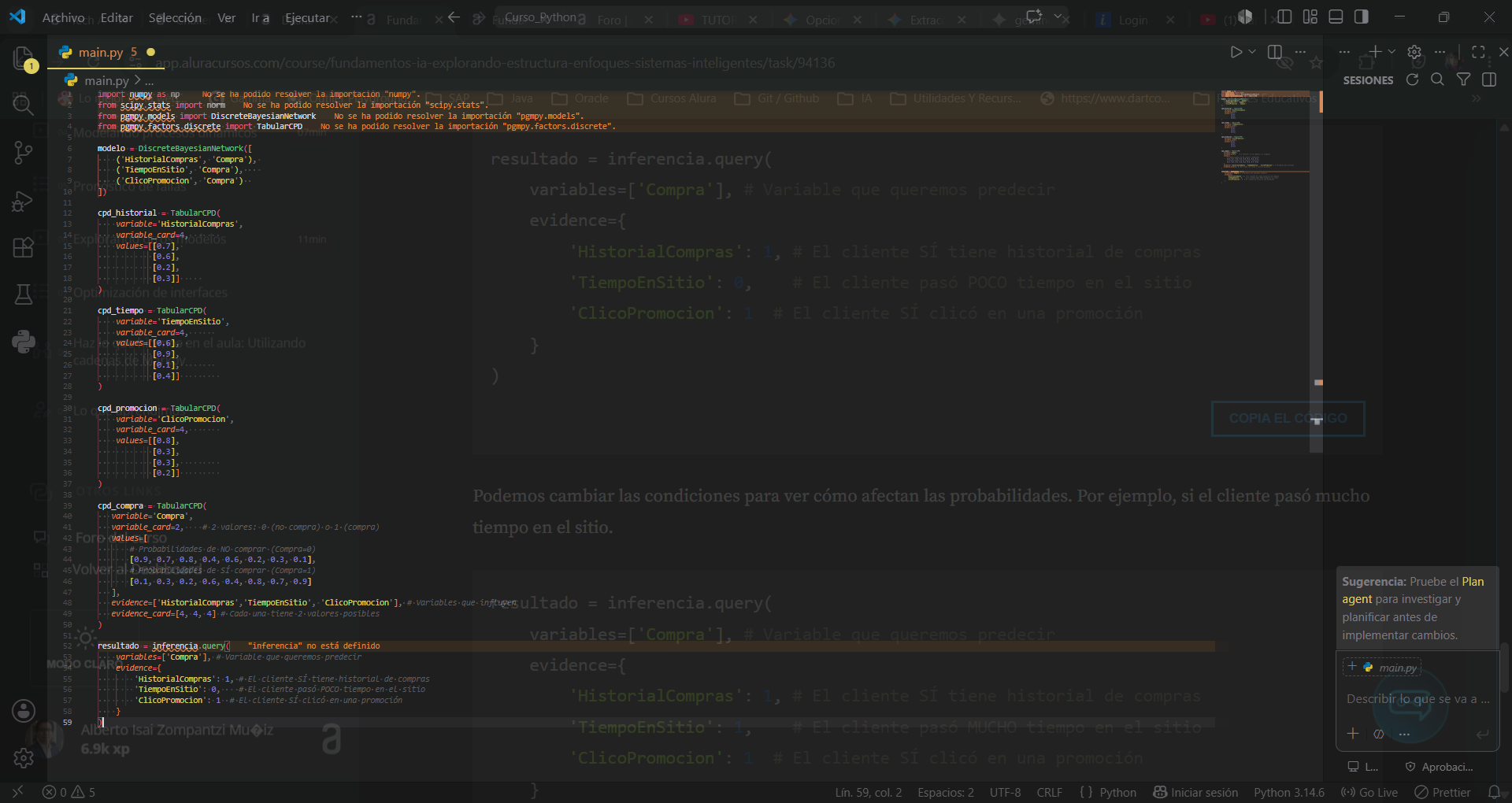Open the Explorer view in activity bar
The image size is (1512, 803).
point(24,57)
